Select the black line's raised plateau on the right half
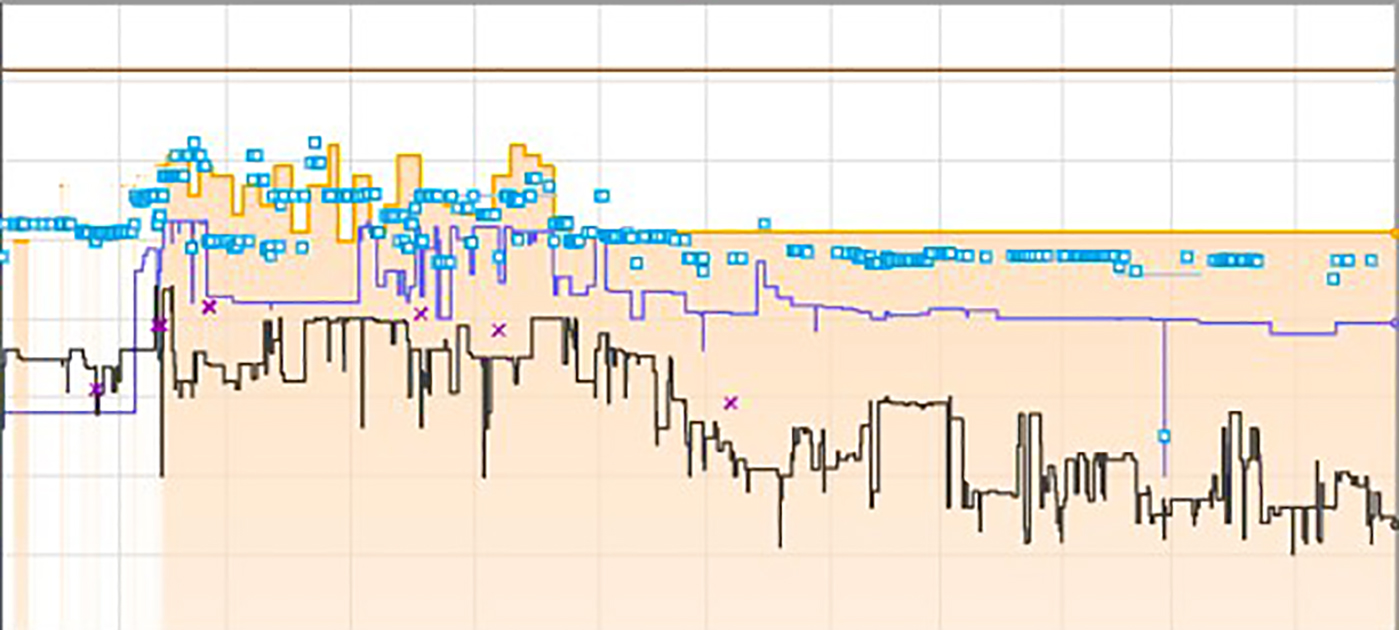The width and height of the screenshot is (1399, 630). click(x=910, y=401)
